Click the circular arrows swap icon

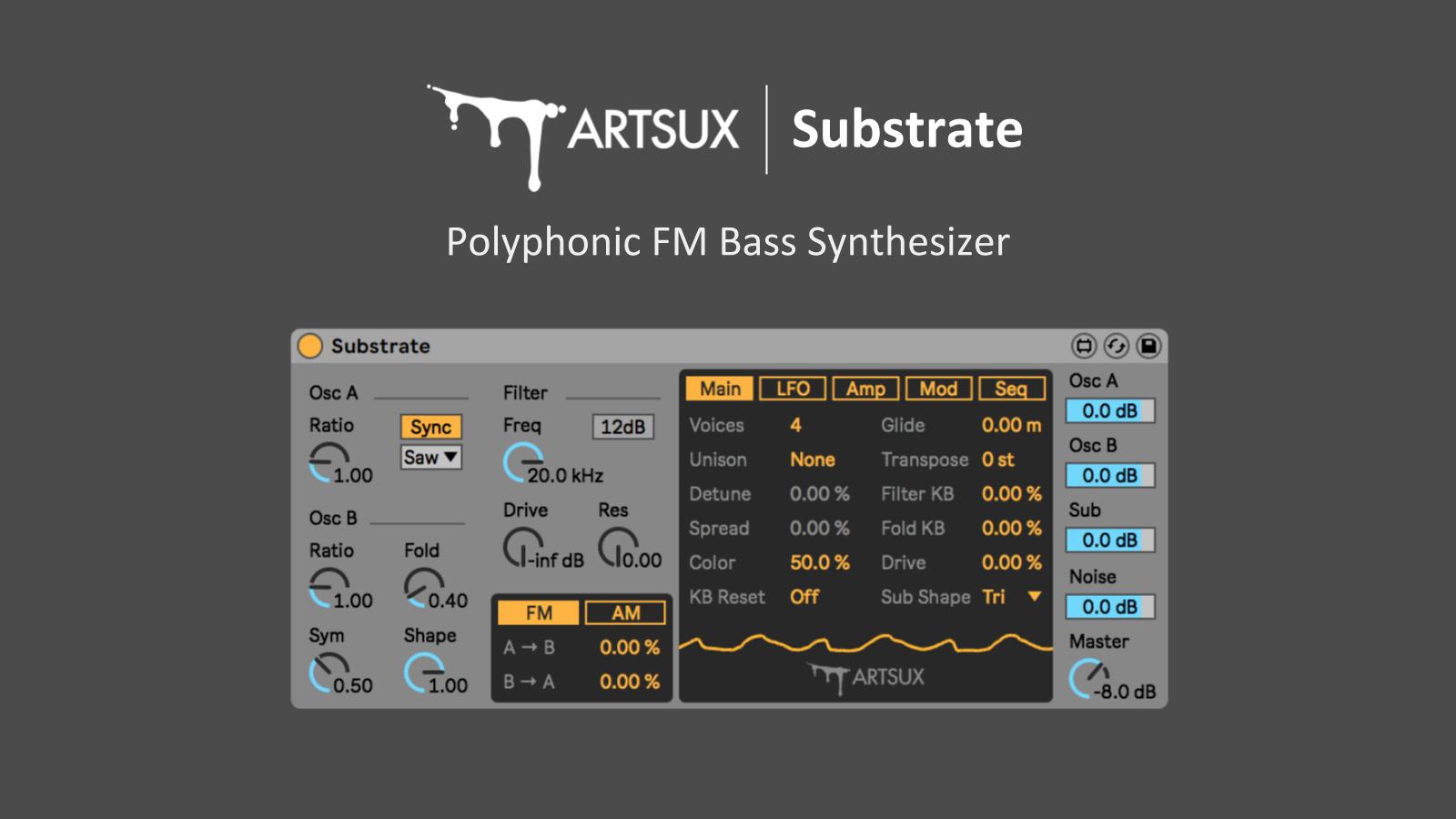click(1116, 346)
